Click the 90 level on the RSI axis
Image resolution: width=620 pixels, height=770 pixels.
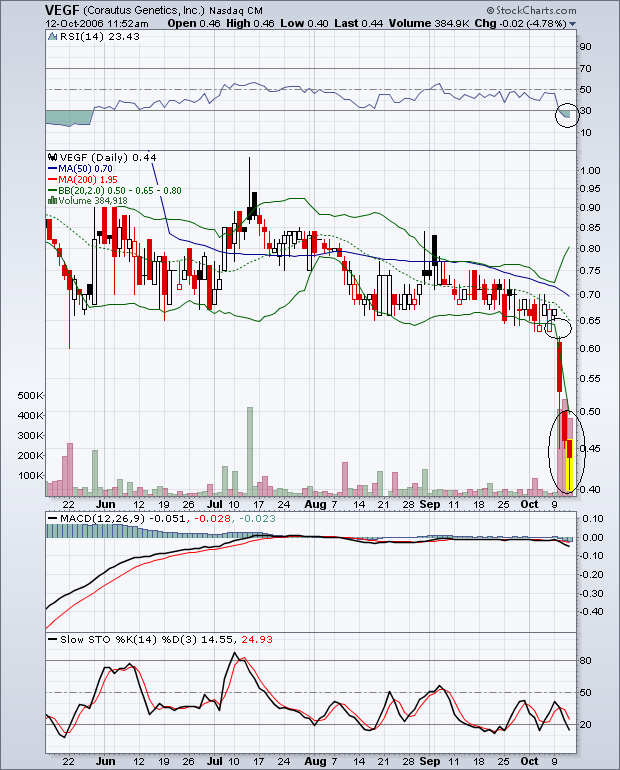[585, 47]
